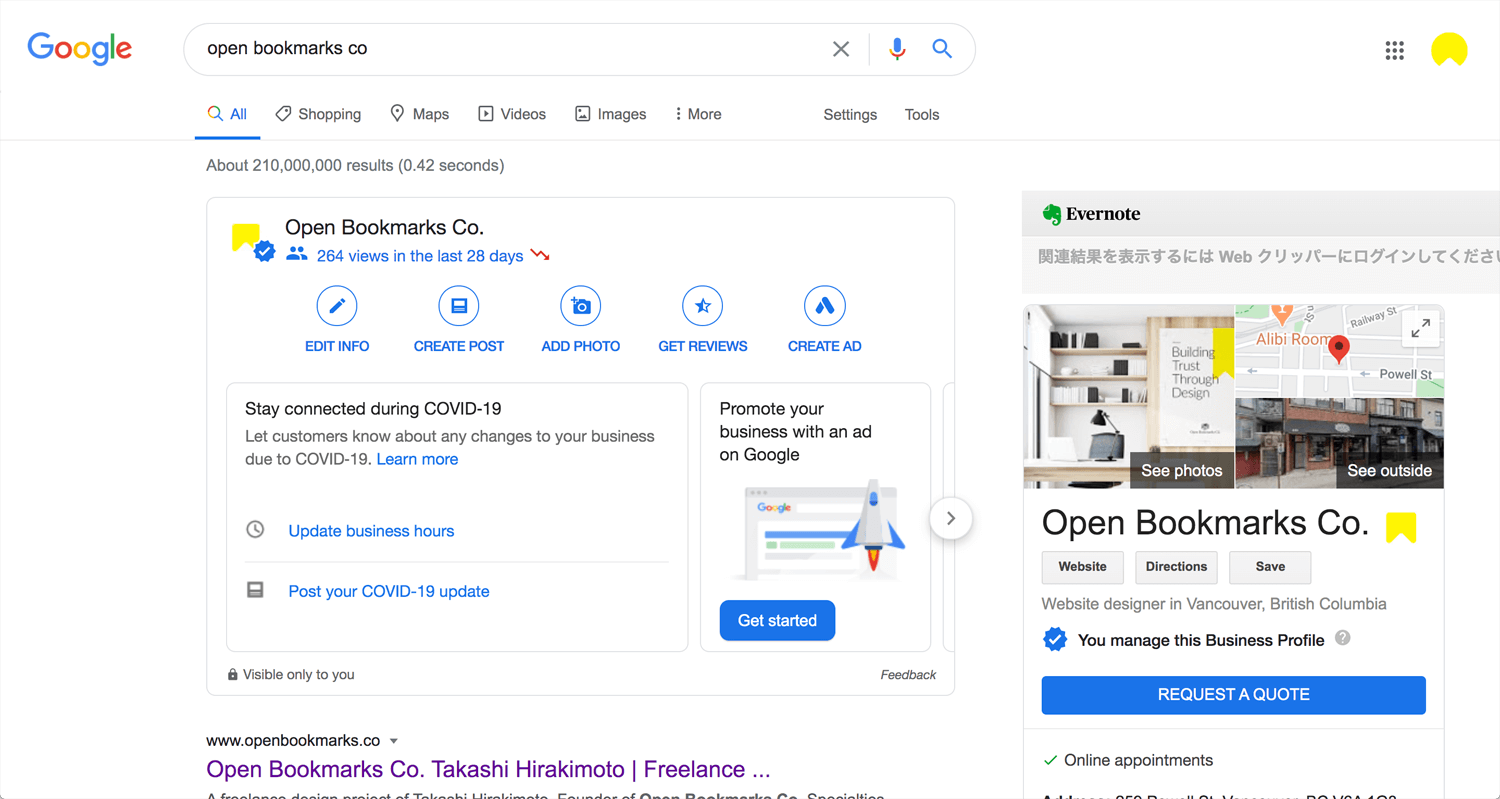Click the Website button
The height and width of the screenshot is (799, 1500).
[x=1082, y=567]
